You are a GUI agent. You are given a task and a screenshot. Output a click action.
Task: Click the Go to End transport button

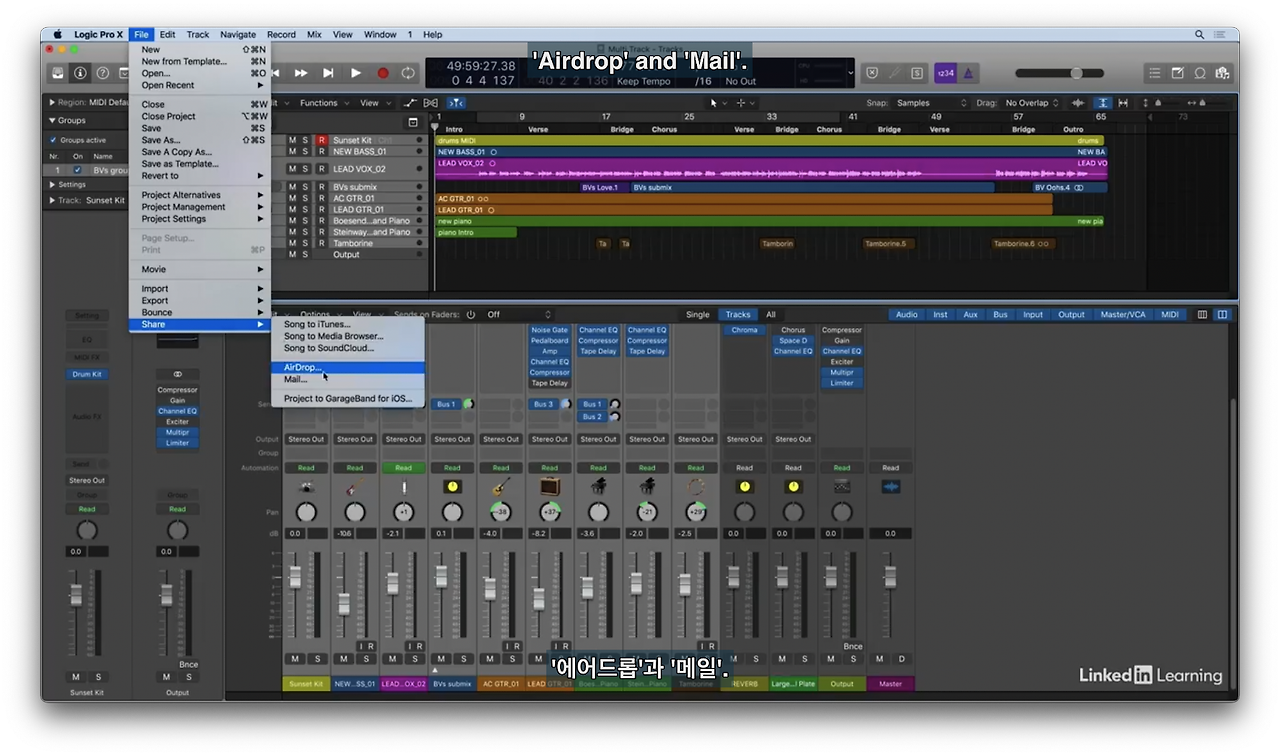(x=328, y=73)
